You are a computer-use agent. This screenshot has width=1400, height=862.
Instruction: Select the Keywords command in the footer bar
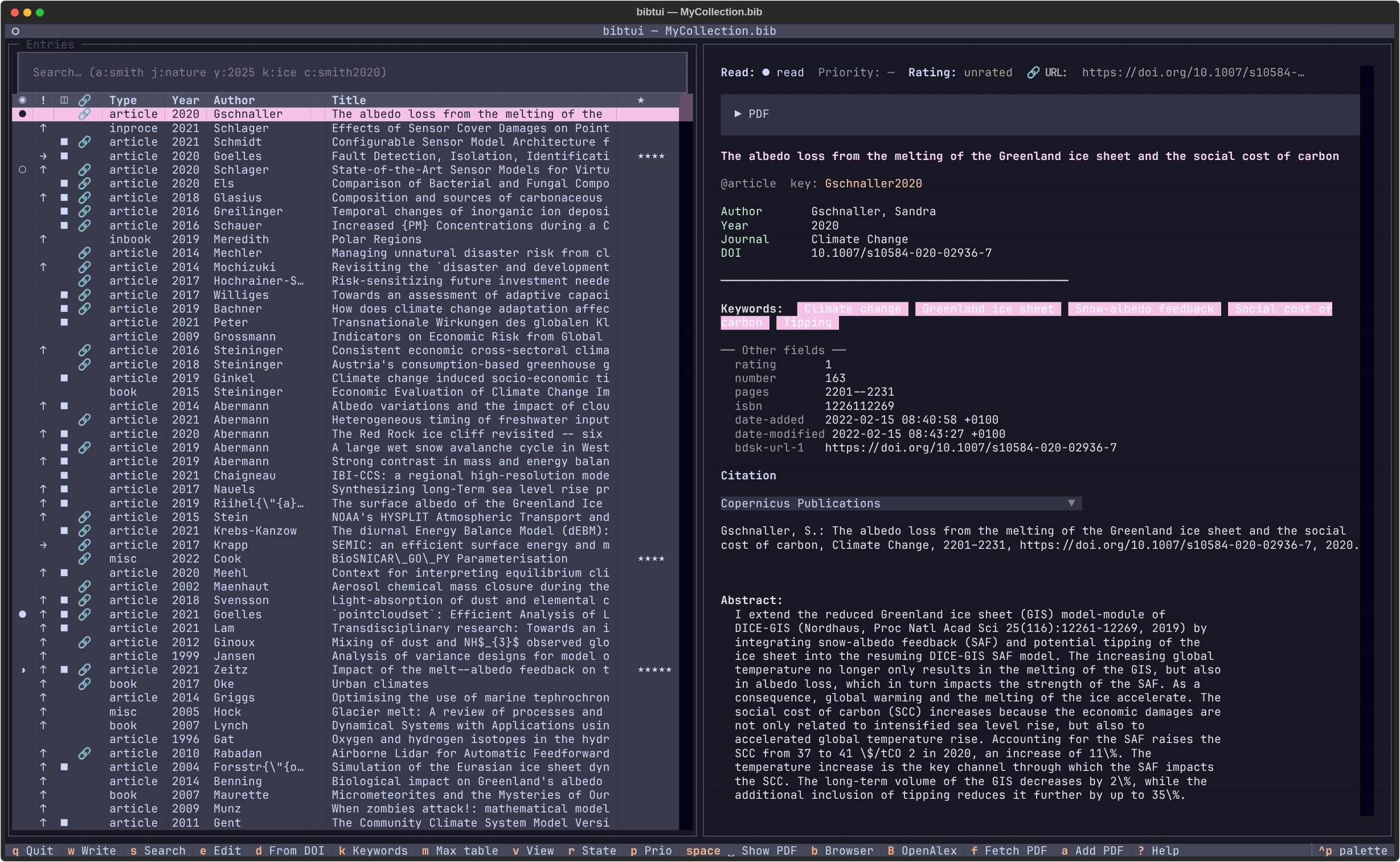[373, 851]
